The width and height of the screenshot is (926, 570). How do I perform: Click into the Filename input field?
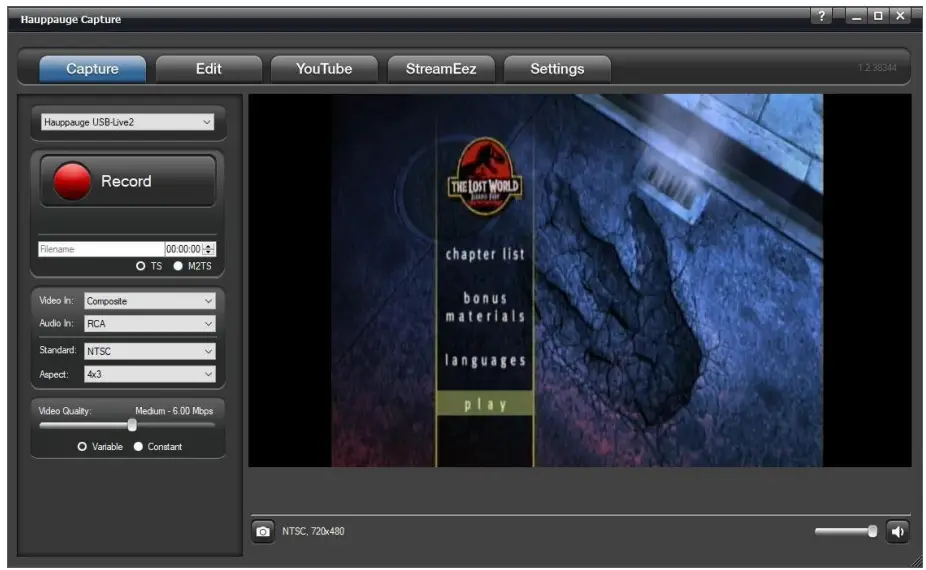click(101, 249)
